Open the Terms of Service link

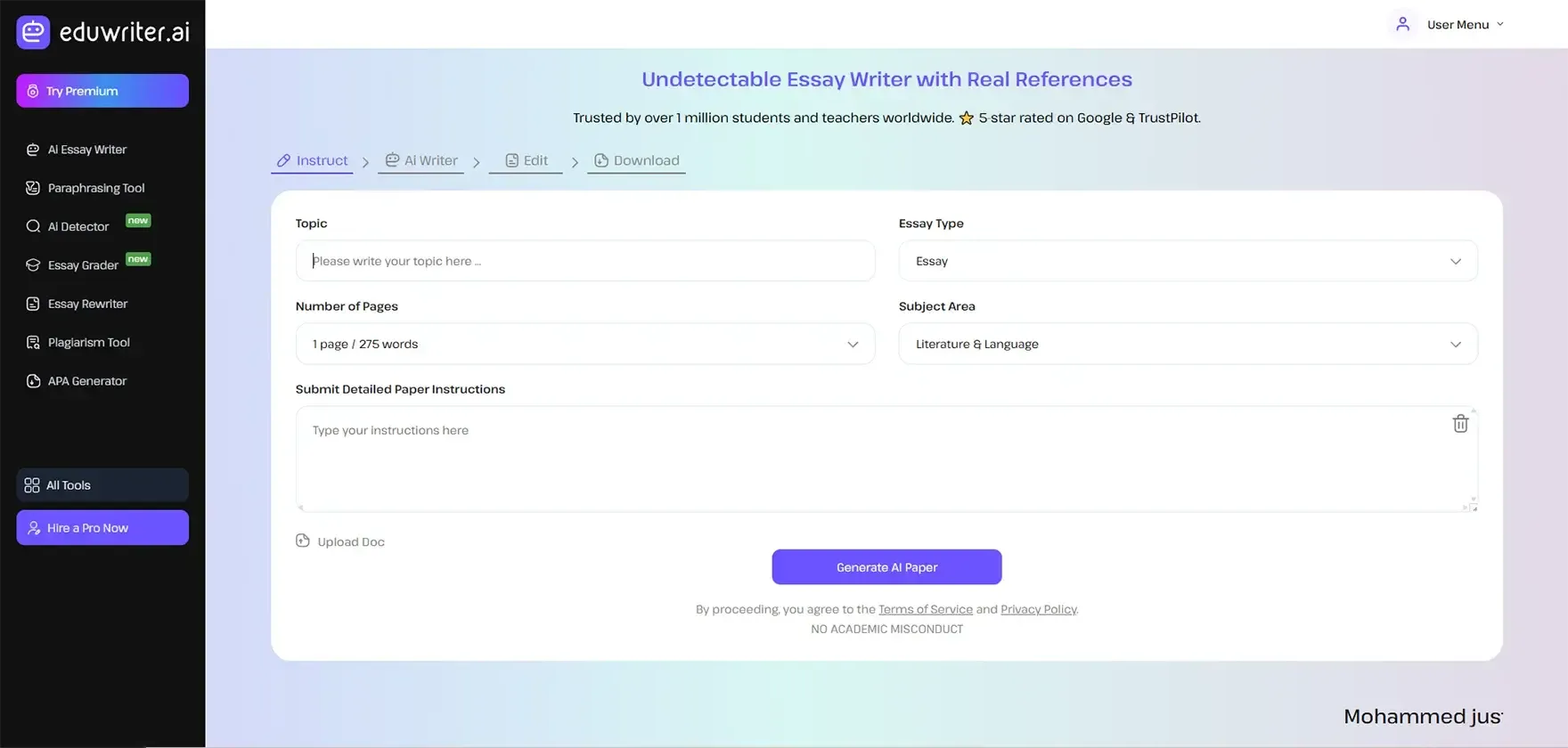coord(925,609)
